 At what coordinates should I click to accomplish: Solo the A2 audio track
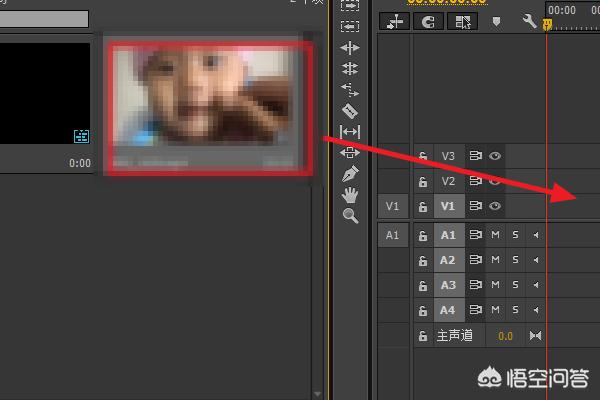click(515, 260)
